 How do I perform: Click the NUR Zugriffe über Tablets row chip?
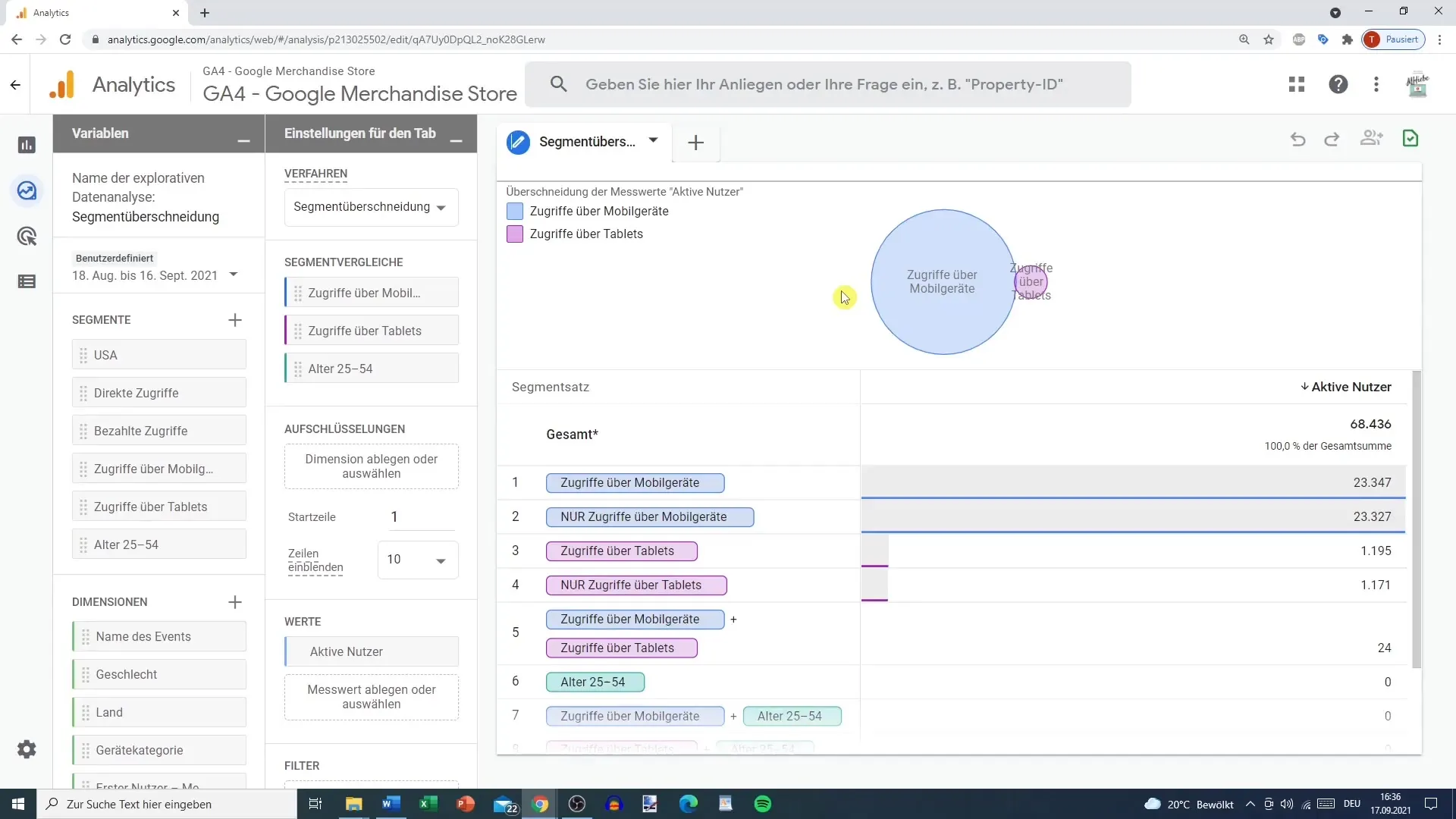(636, 585)
